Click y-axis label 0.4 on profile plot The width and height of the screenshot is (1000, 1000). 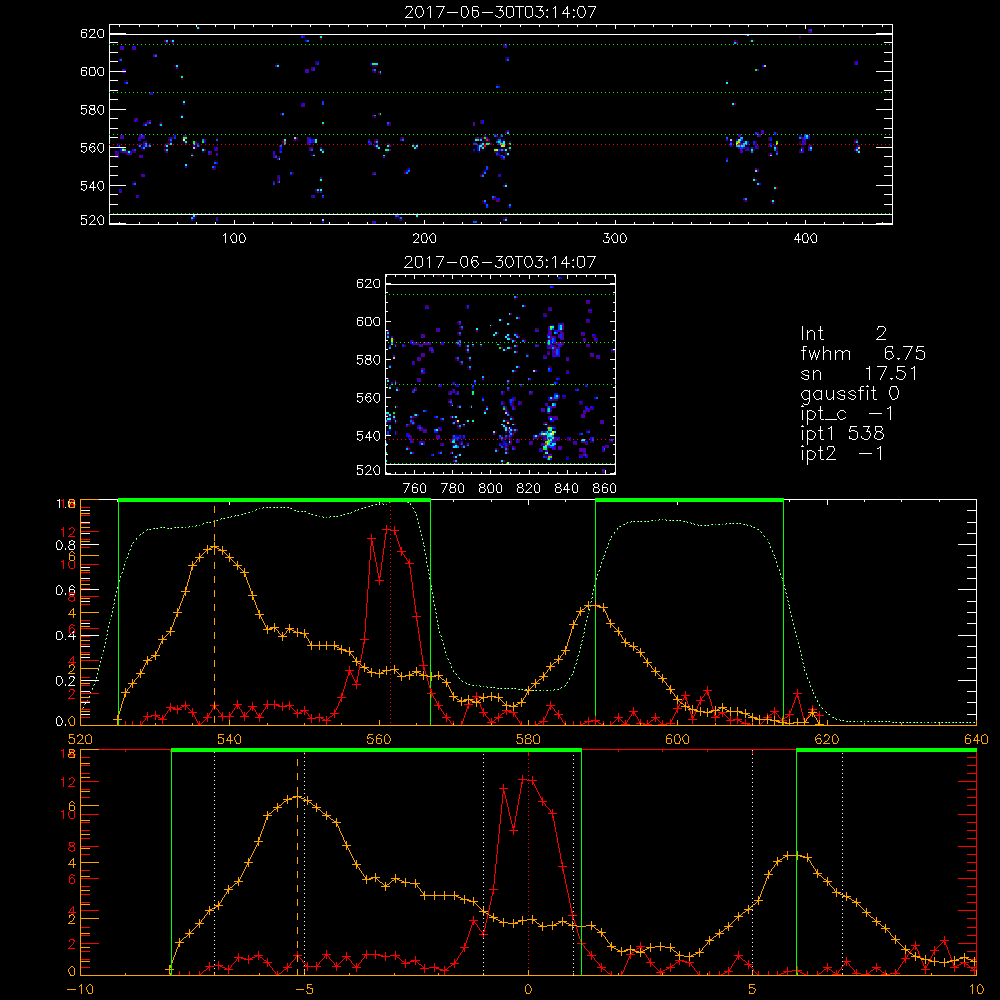(65, 635)
